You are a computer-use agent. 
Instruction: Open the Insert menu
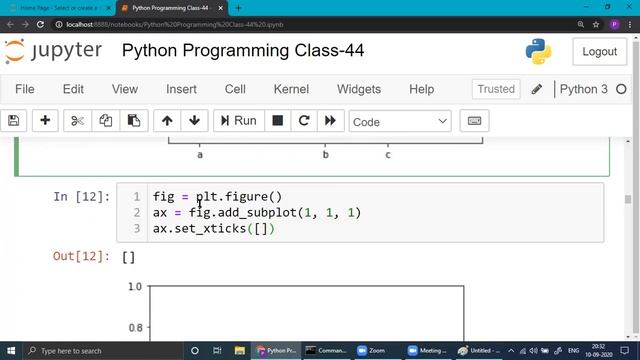pos(181,89)
